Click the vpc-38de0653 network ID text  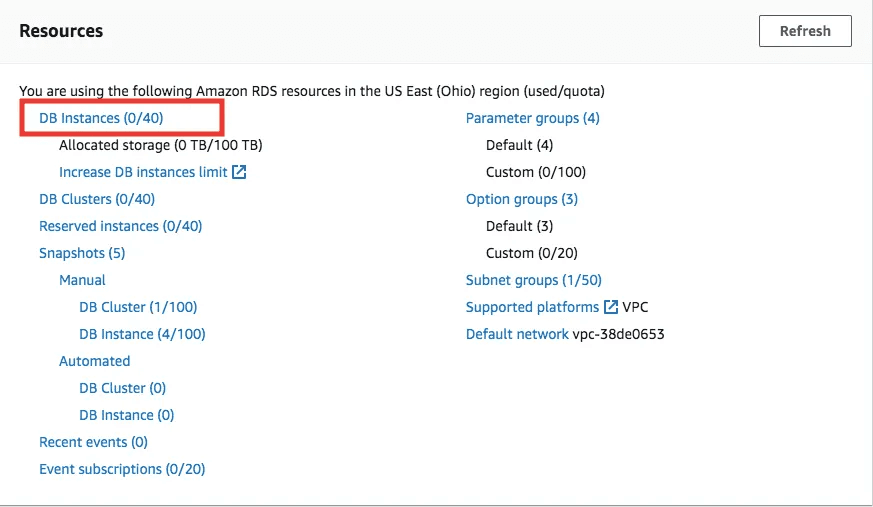click(x=619, y=334)
